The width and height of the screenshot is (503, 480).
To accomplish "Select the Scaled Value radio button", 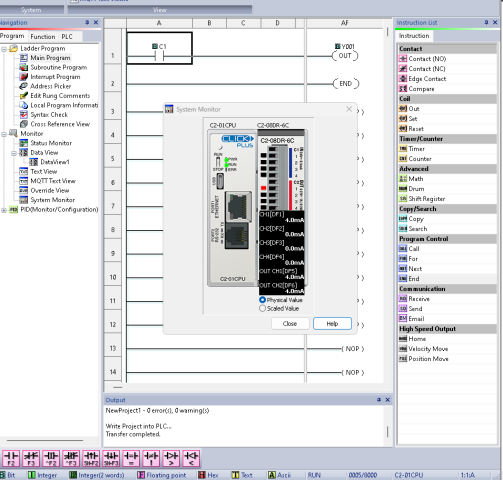I will click(262, 308).
